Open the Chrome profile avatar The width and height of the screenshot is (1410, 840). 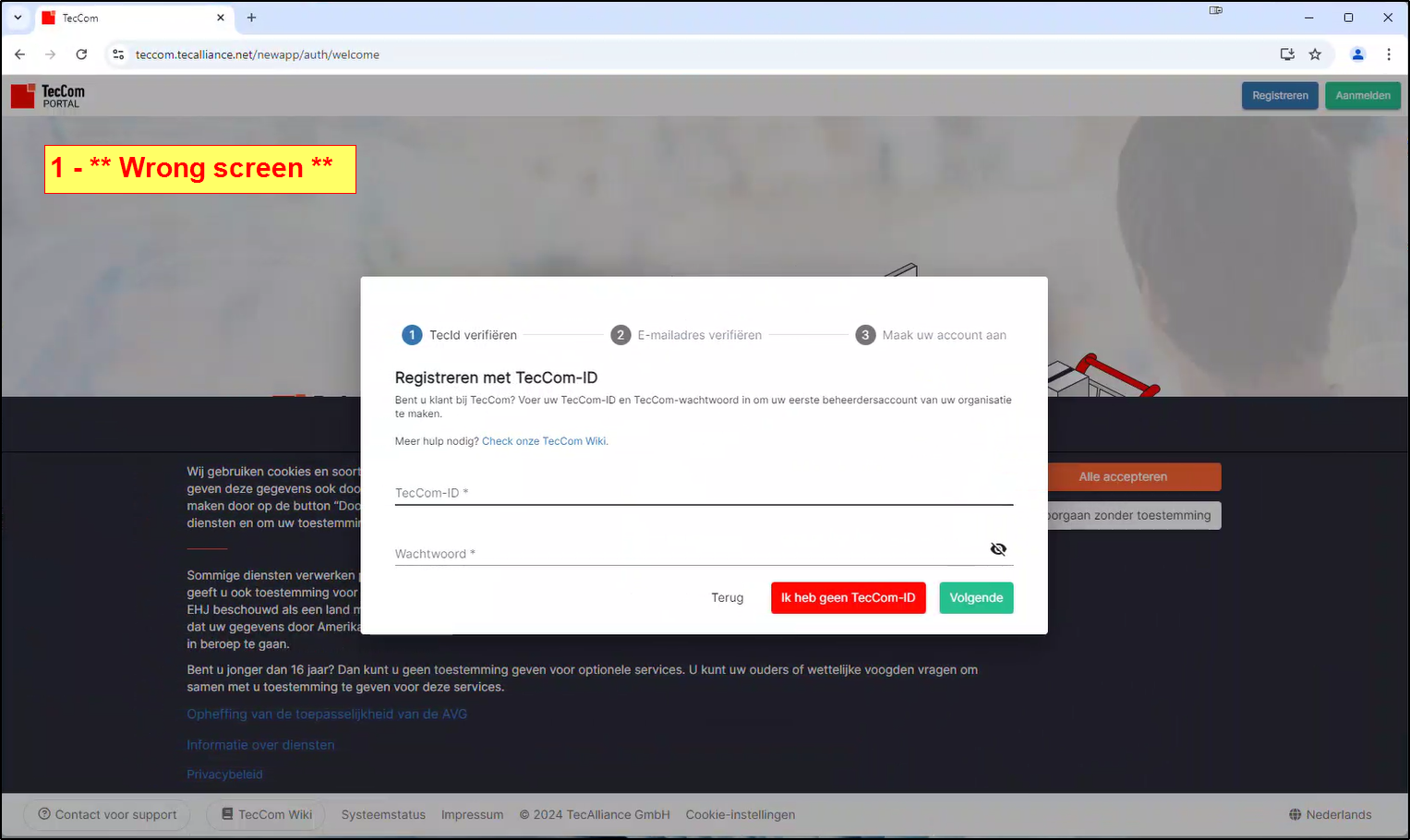(x=1357, y=54)
